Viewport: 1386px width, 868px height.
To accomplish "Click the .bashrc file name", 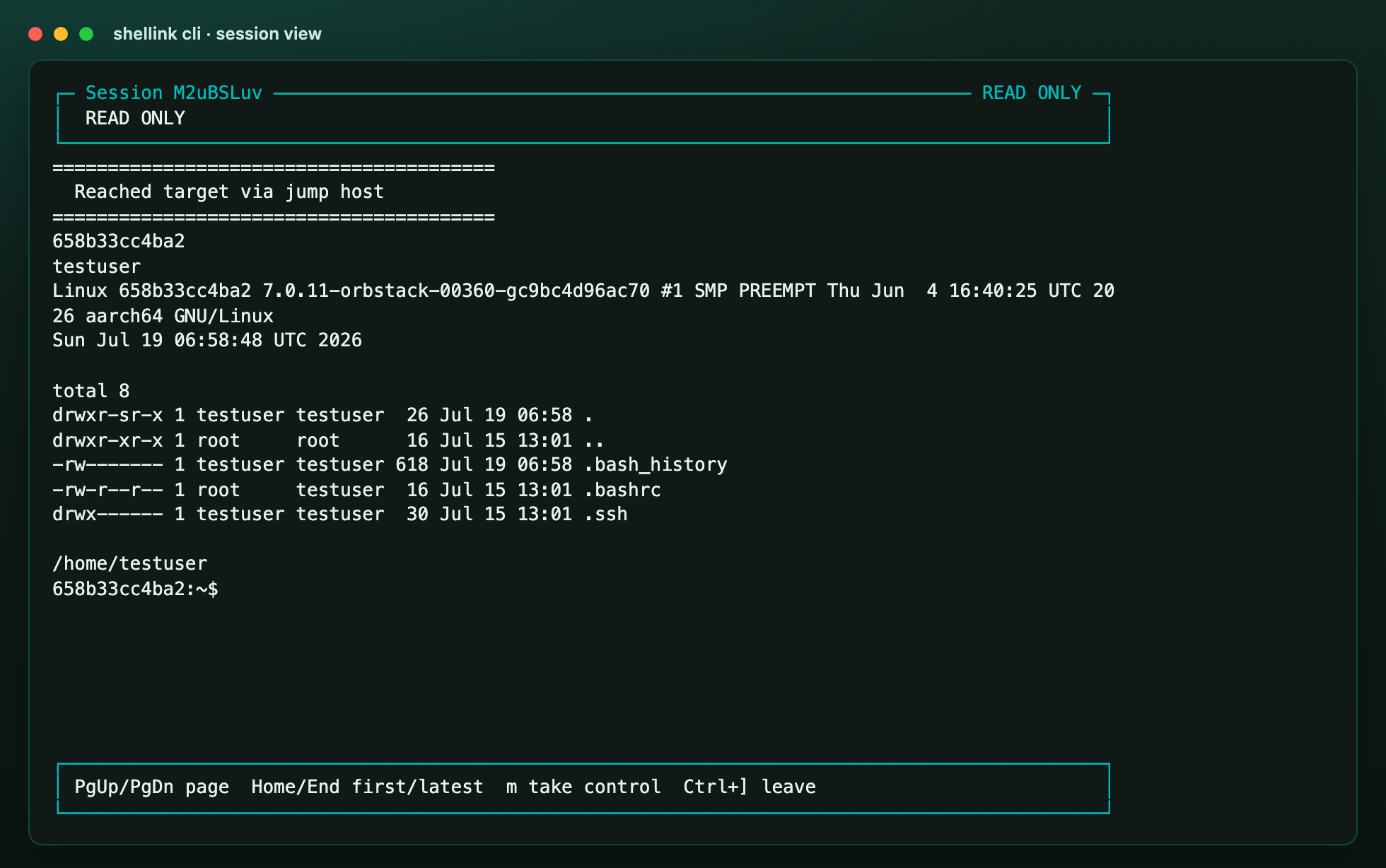I will coord(622,490).
